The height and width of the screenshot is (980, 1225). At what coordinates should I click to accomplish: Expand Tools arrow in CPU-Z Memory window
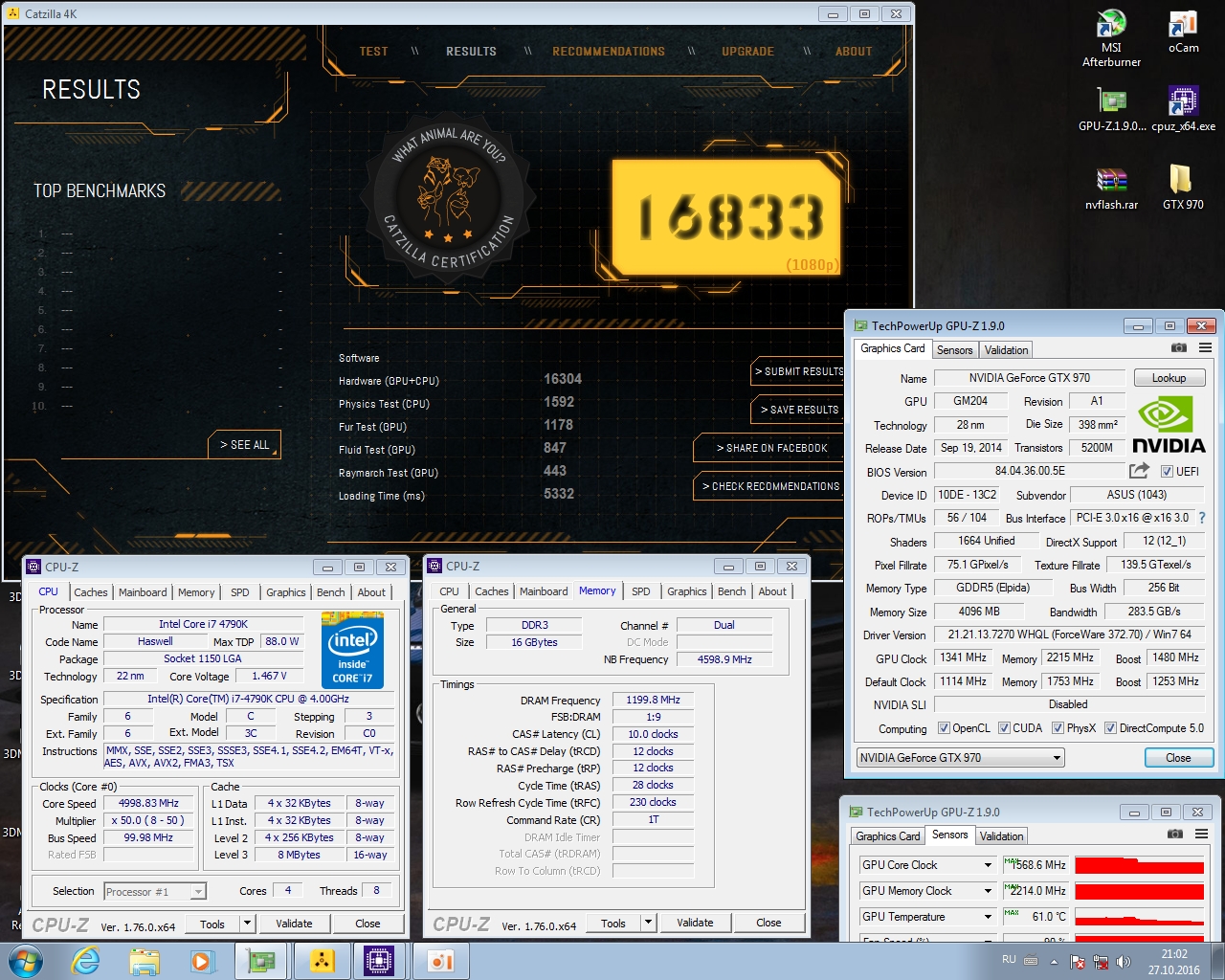click(649, 924)
